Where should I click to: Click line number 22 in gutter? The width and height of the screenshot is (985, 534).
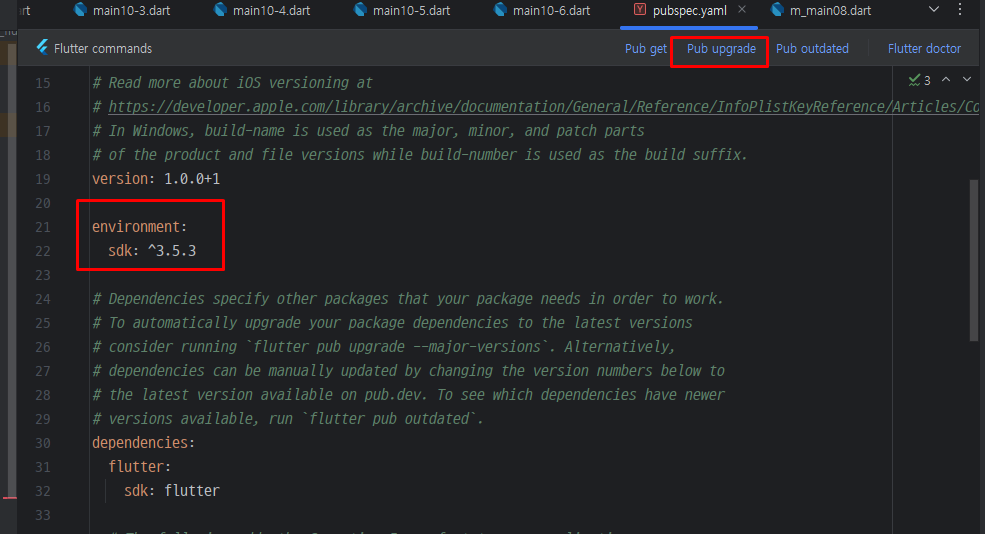point(43,251)
